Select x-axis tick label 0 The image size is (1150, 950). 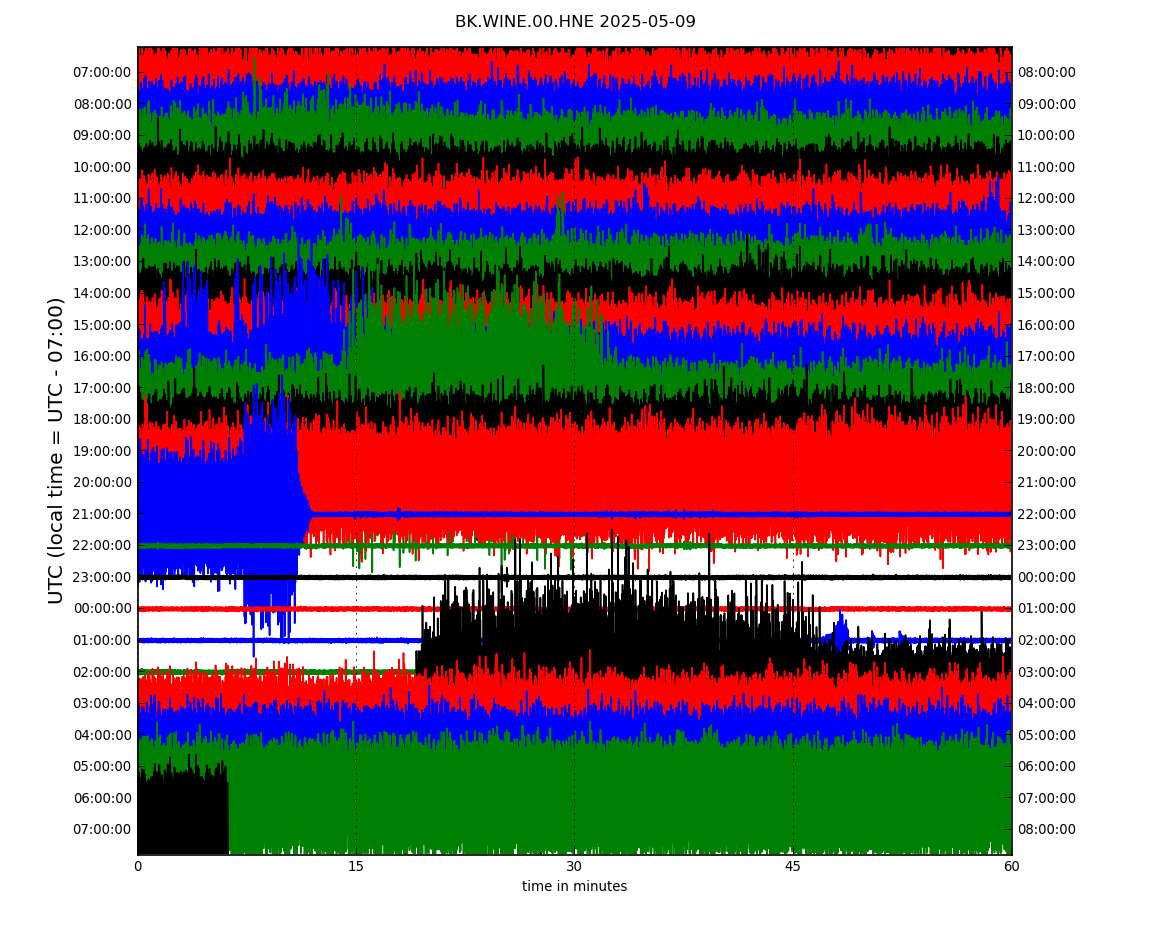tap(138, 866)
